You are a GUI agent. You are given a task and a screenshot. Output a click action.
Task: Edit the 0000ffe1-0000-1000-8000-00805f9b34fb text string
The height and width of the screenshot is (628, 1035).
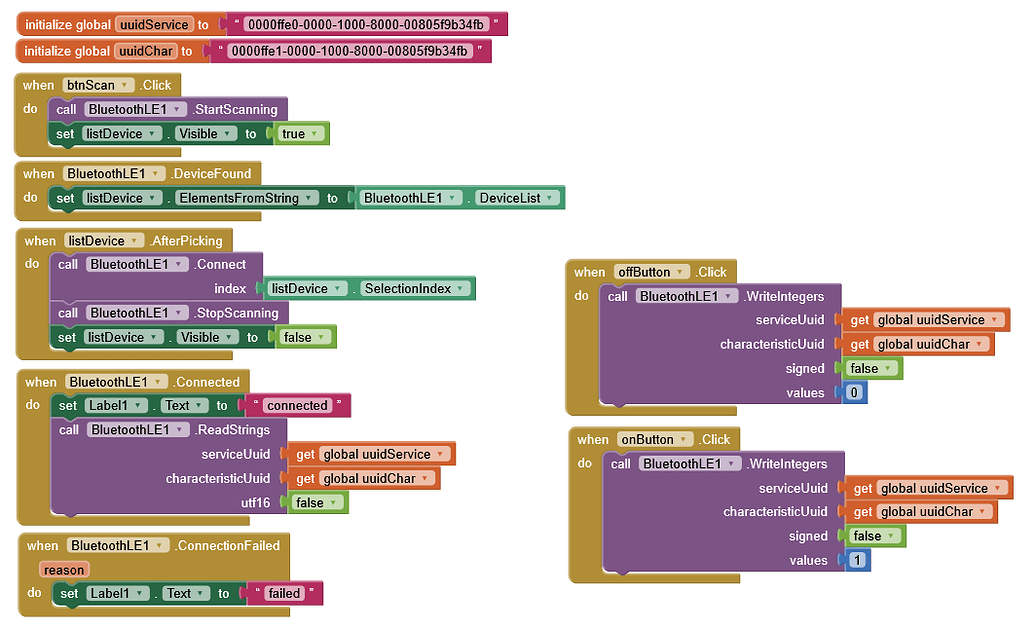click(350, 51)
